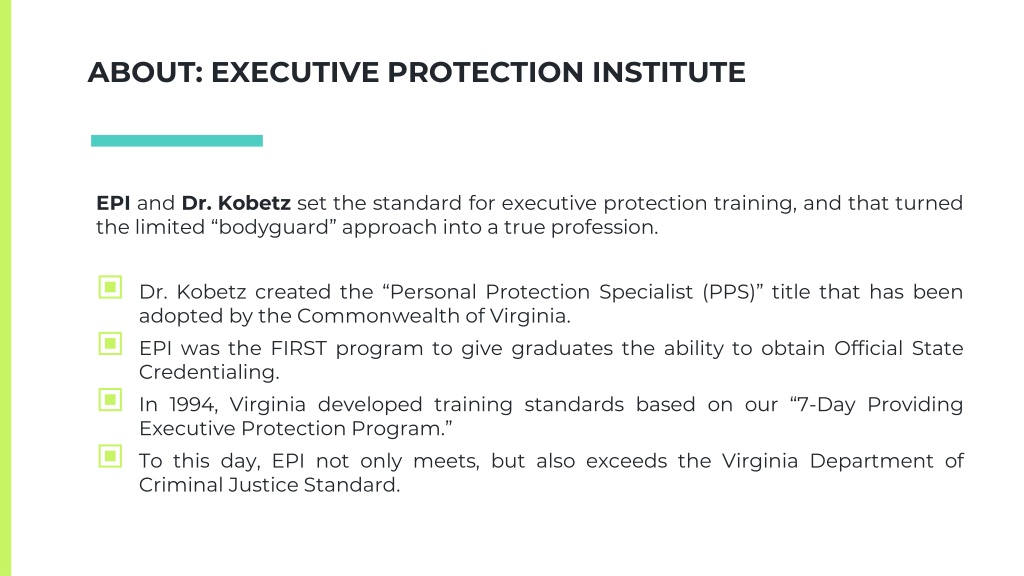Select the square bullet beside "To this day"
The width and height of the screenshot is (1024, 576).
coord(110,456)
